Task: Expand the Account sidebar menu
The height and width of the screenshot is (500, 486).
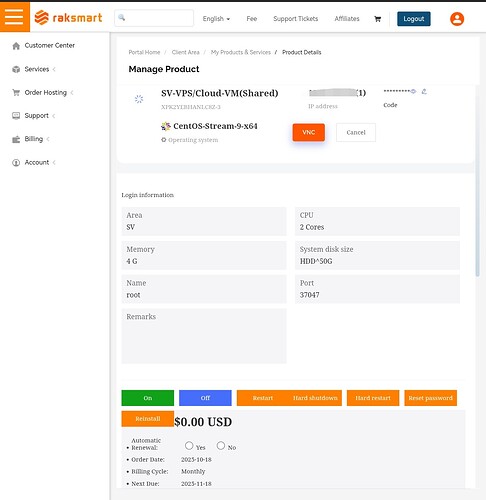Action: [x=37, y=163]
